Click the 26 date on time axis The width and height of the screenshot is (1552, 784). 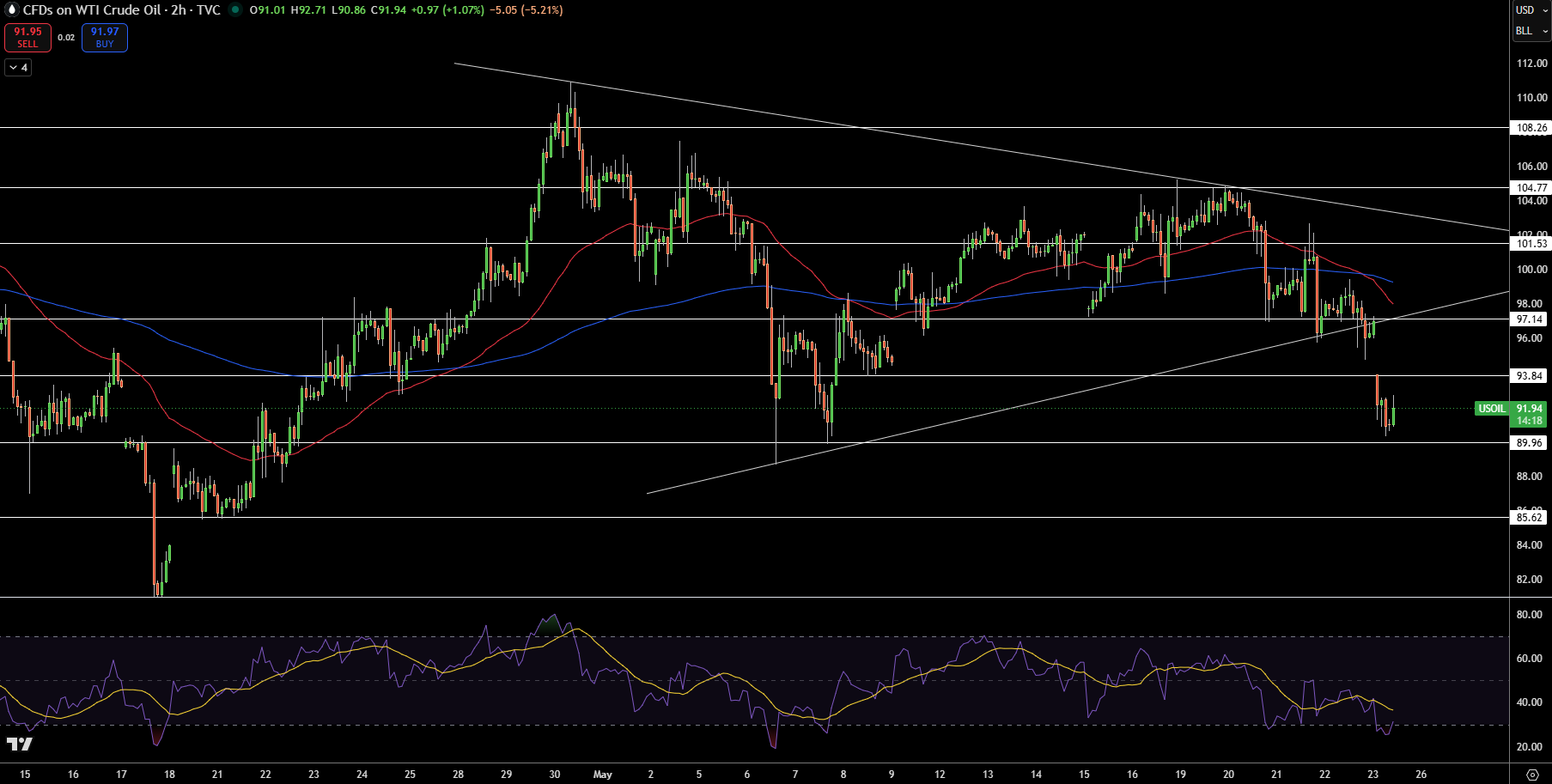point(1421,775)
